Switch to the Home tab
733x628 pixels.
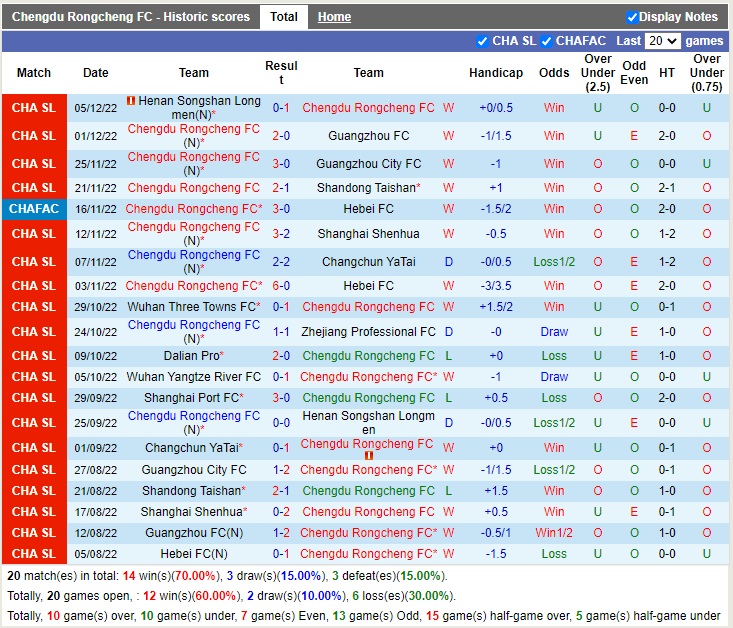[334, 17]
